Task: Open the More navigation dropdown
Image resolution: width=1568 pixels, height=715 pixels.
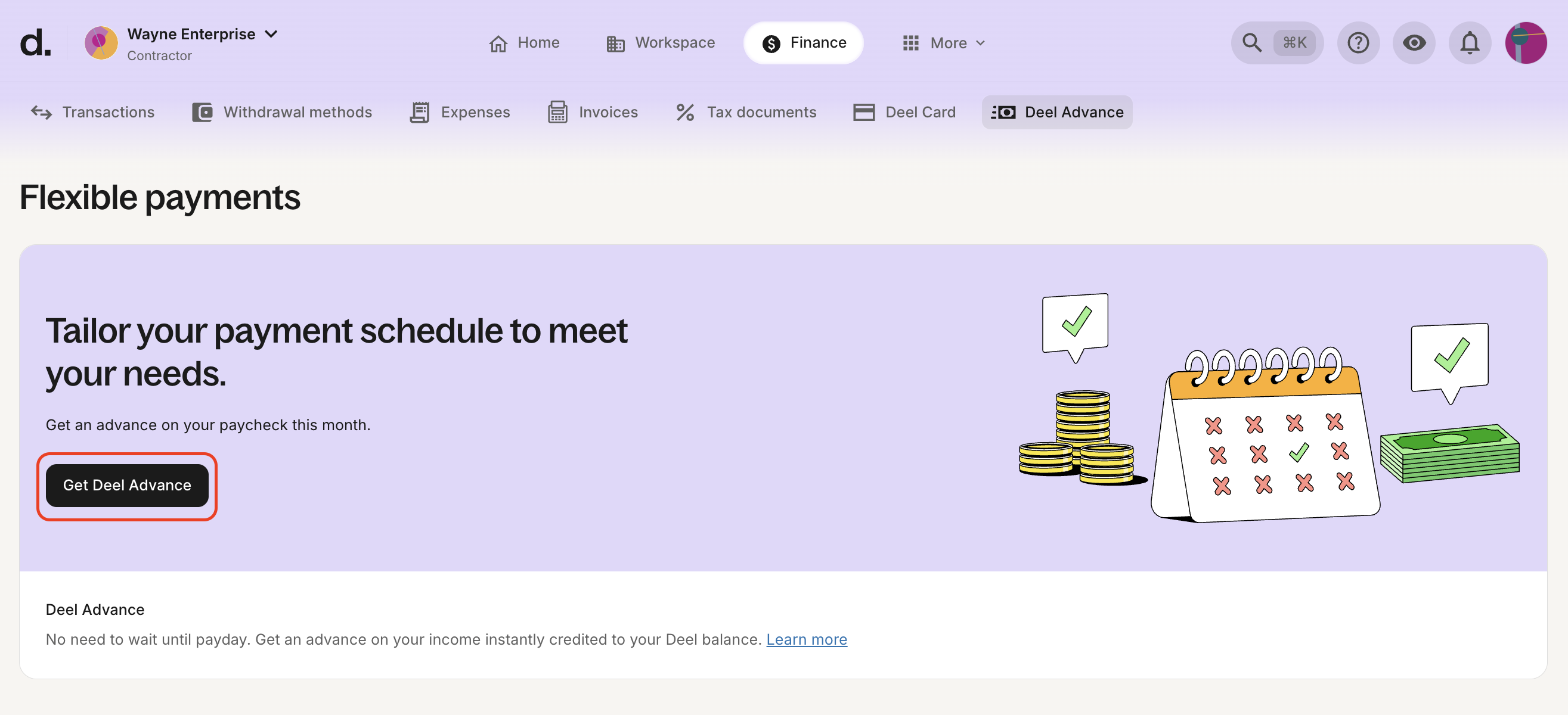Action: coord(942,42)
